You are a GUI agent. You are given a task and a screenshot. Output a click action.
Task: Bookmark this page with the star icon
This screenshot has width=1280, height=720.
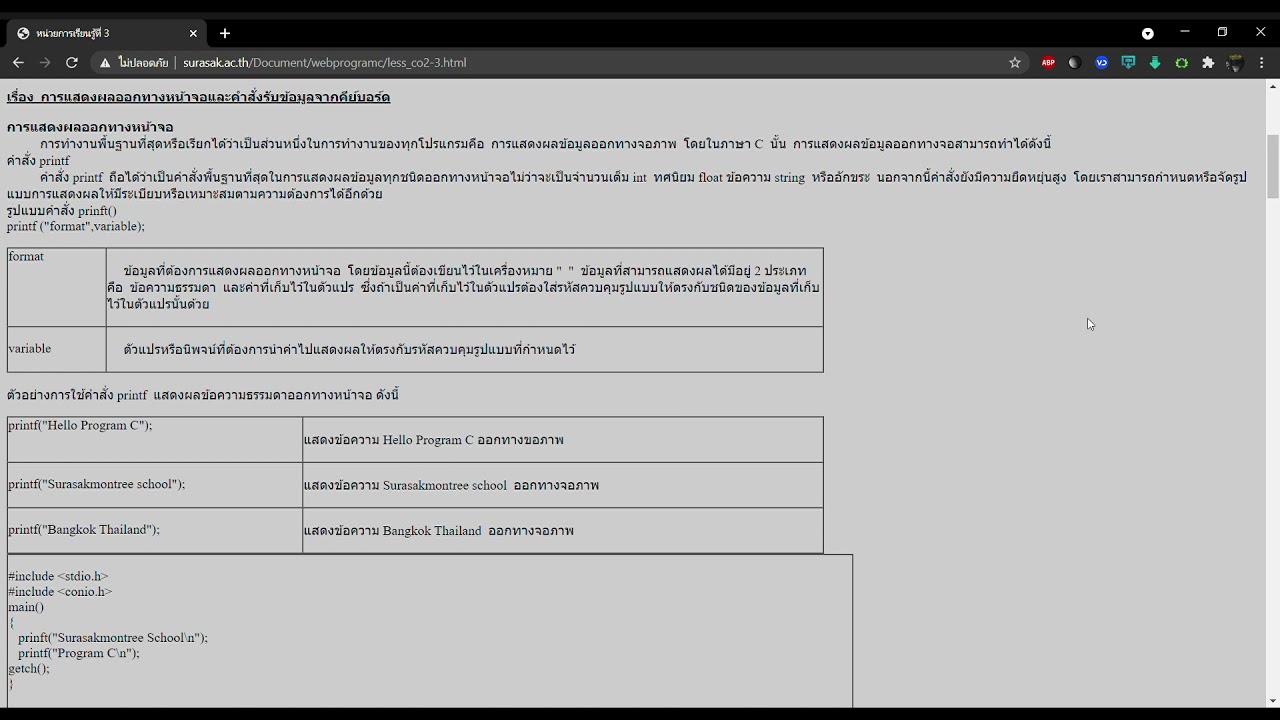[x=1015, y=62]
